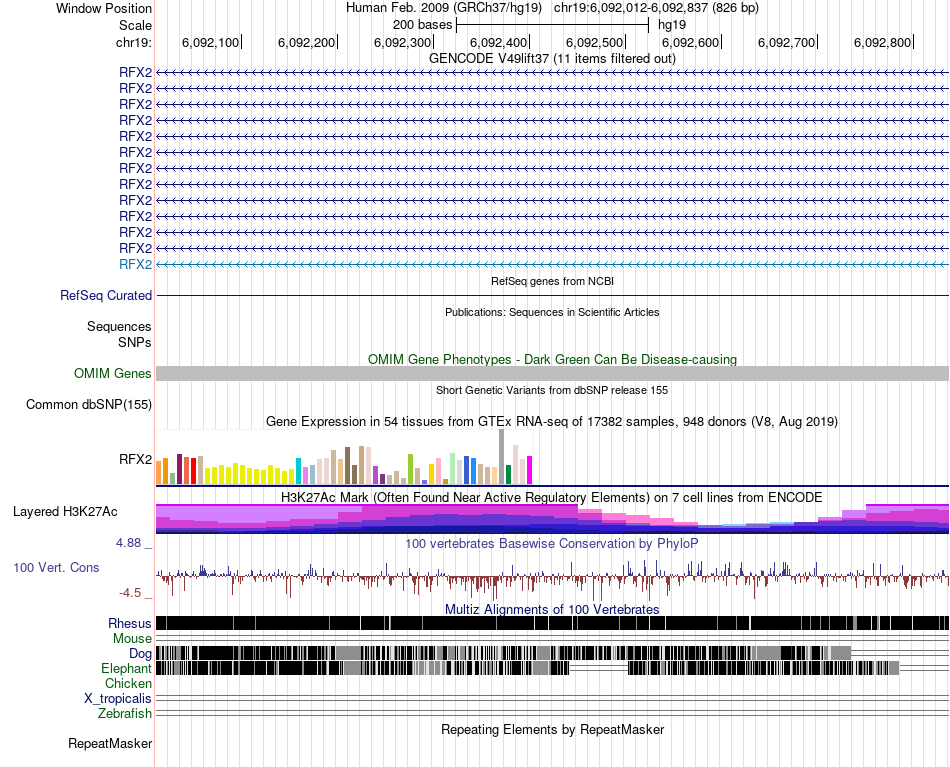
Task: Open the RefSeq Curated track label
Action: tap(106, 296)
